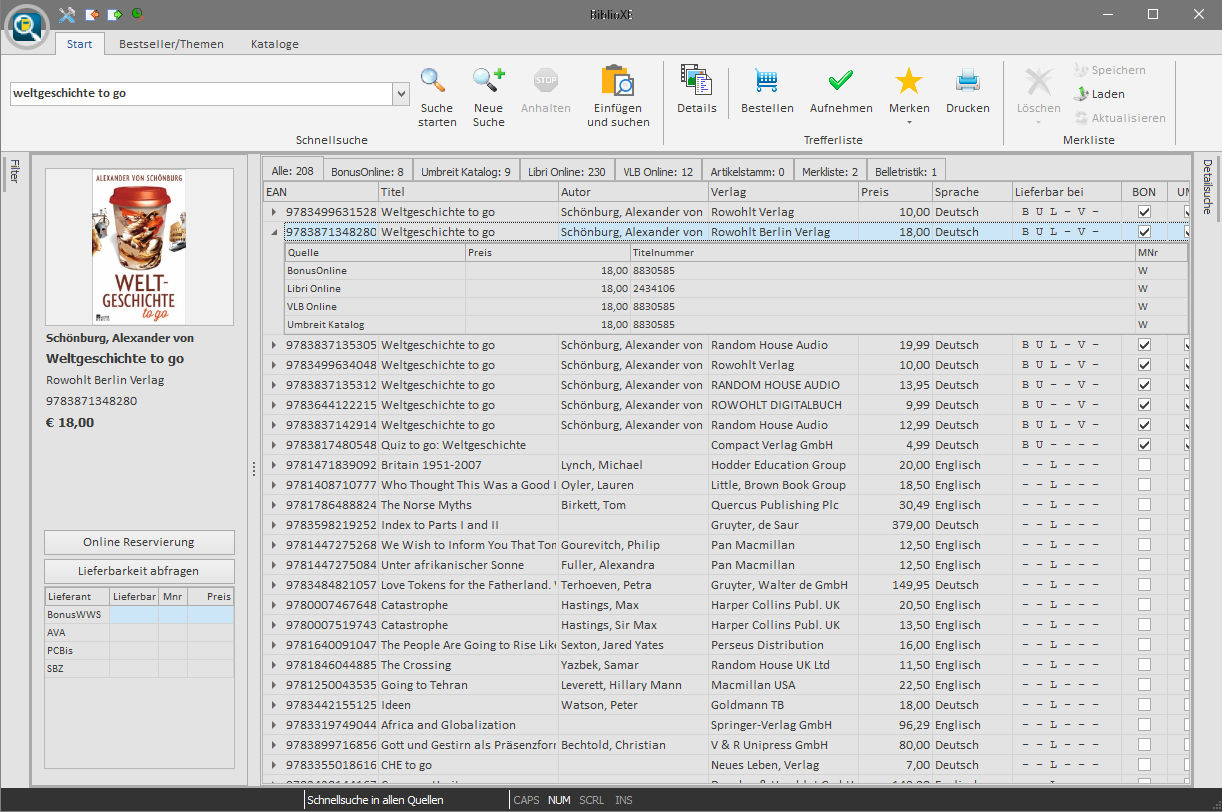This screenshot has height=812, width=1222.
Task: Start a new search with Neue Suche
Action: click(488, 82)
